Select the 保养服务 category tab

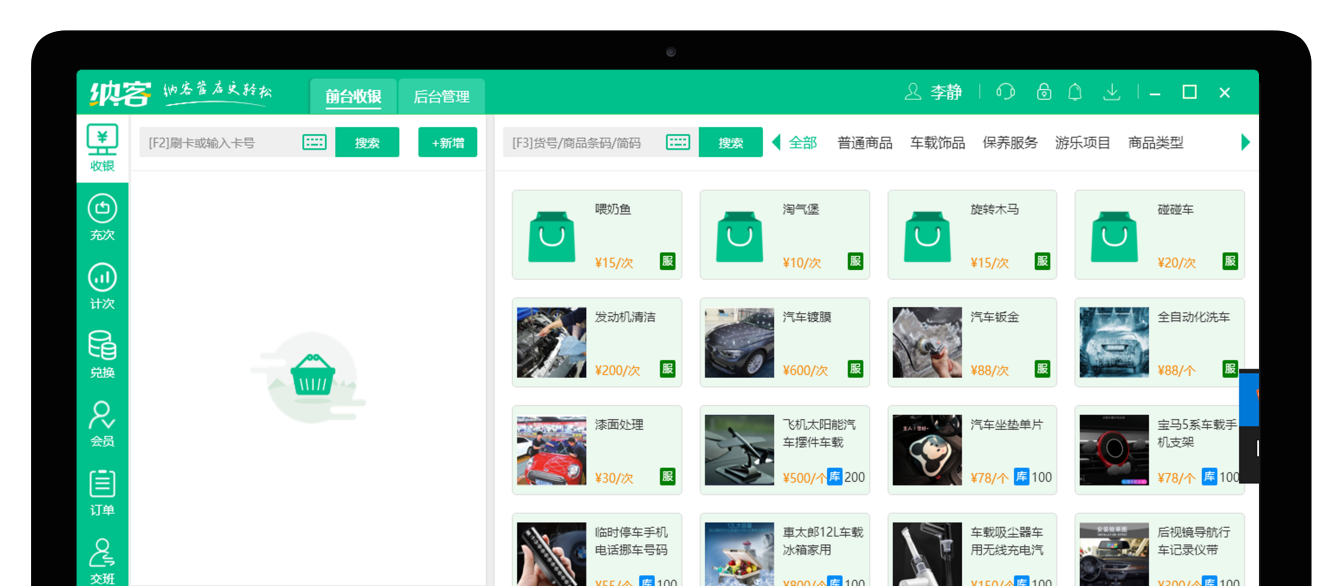[x=1010, y=143]
